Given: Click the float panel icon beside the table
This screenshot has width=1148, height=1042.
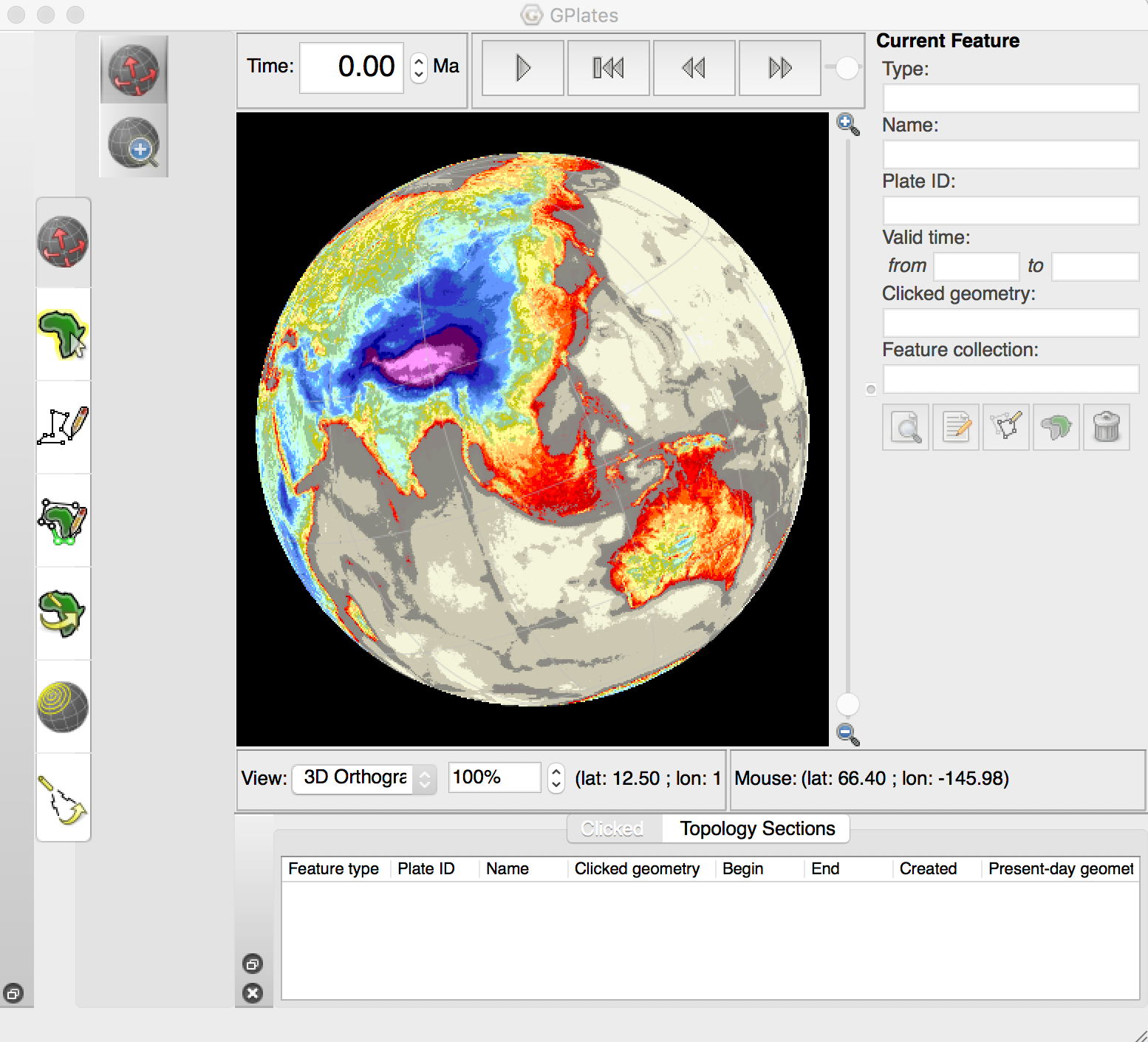Looking at the screenshot, I should click(x=253, y=964).
